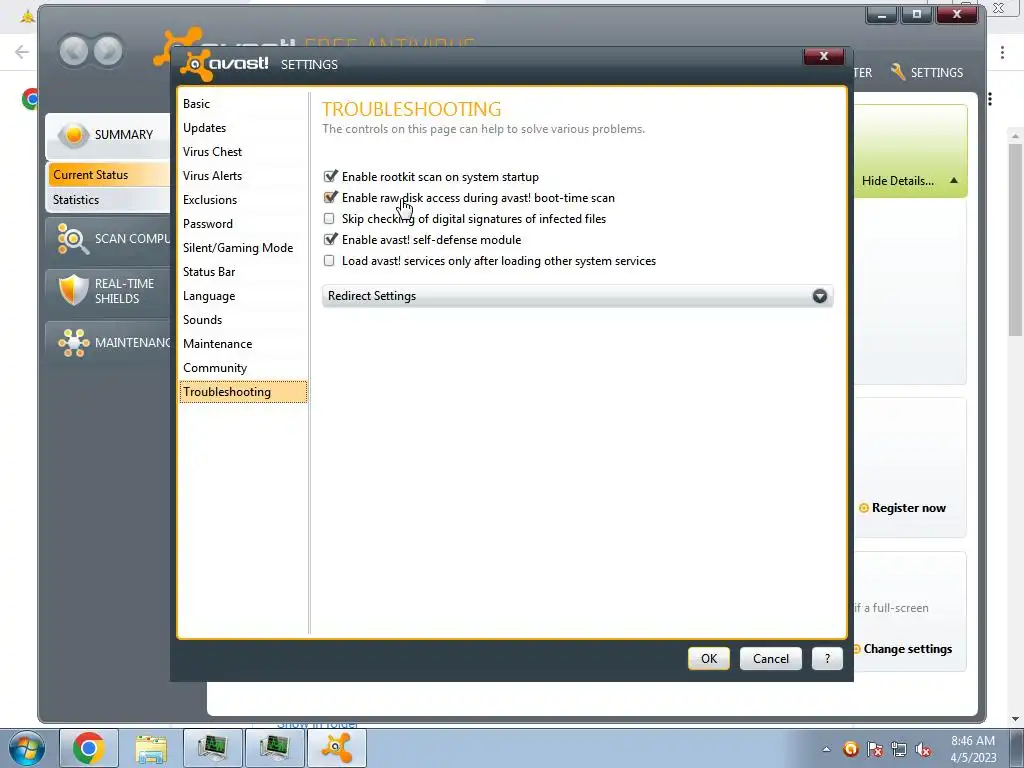This screenshot has width=1024, height=768.
Task: Open the Basic settings page
Action: (x=197, y=104)
